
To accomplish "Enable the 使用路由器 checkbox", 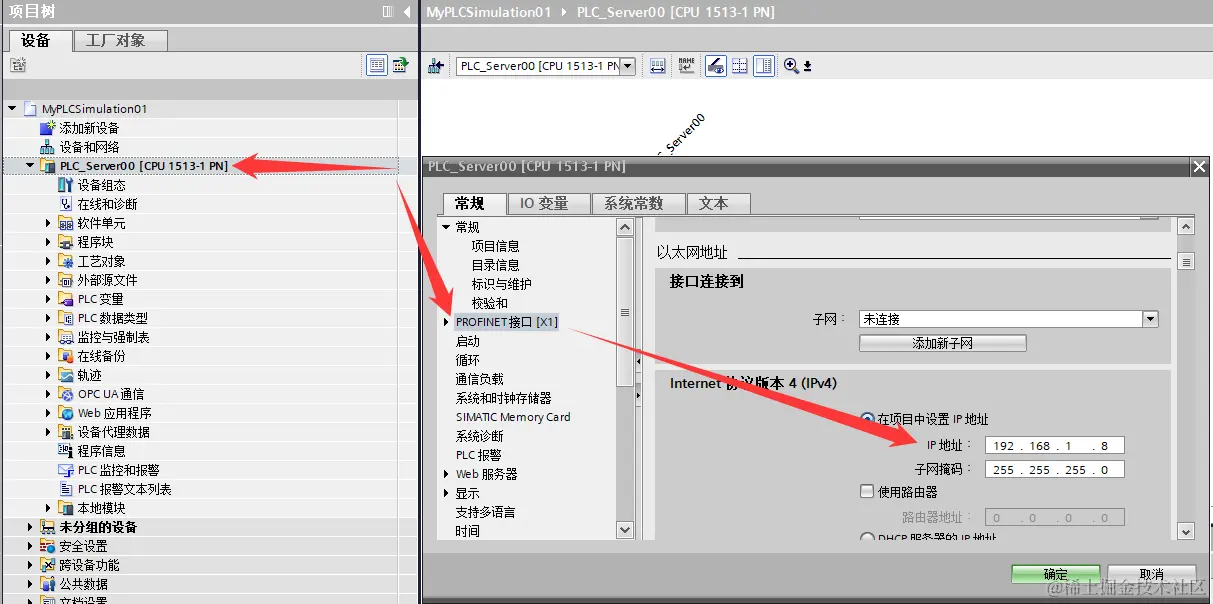I will [867, 493].
